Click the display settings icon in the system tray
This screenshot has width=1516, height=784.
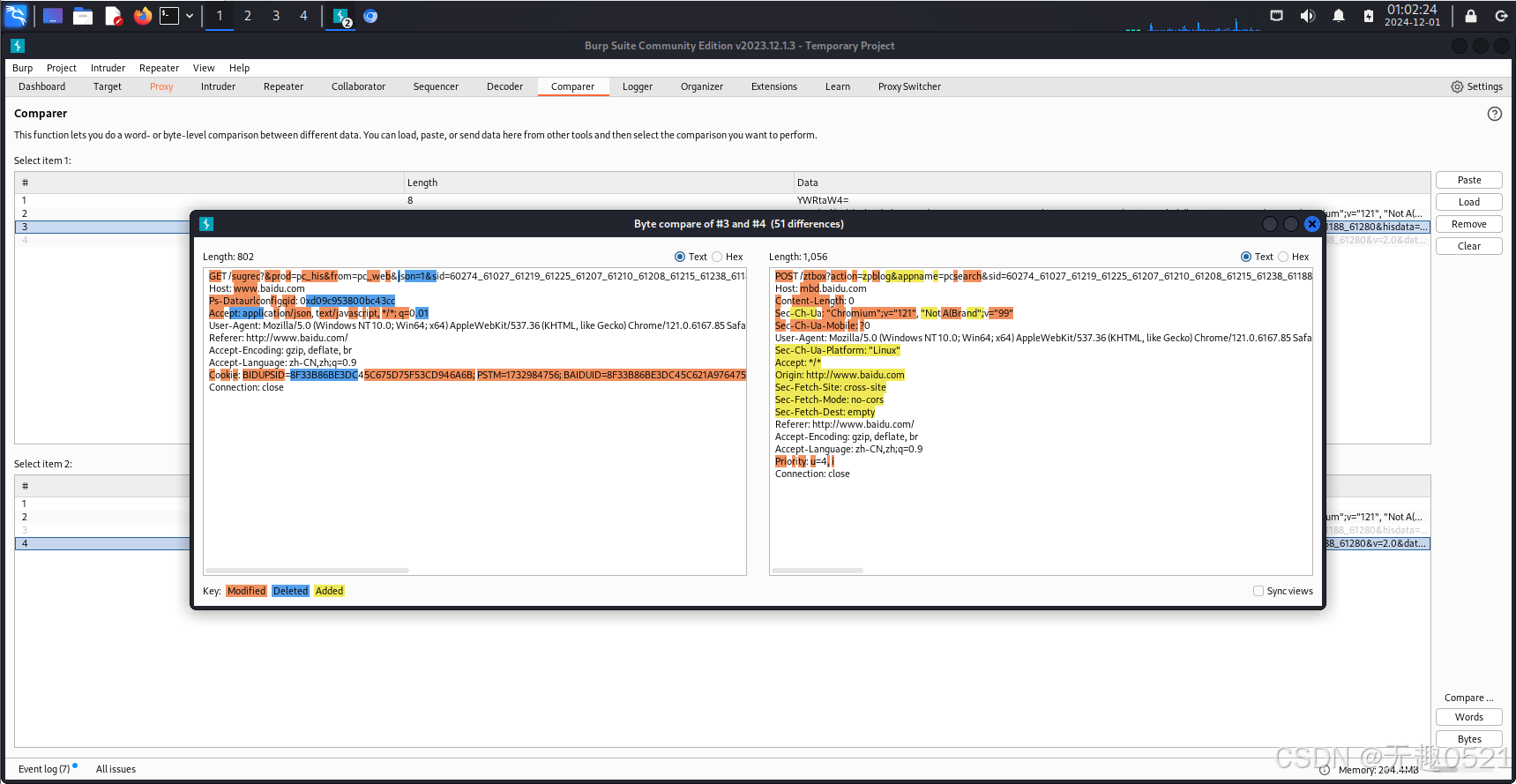(1276, 16)
